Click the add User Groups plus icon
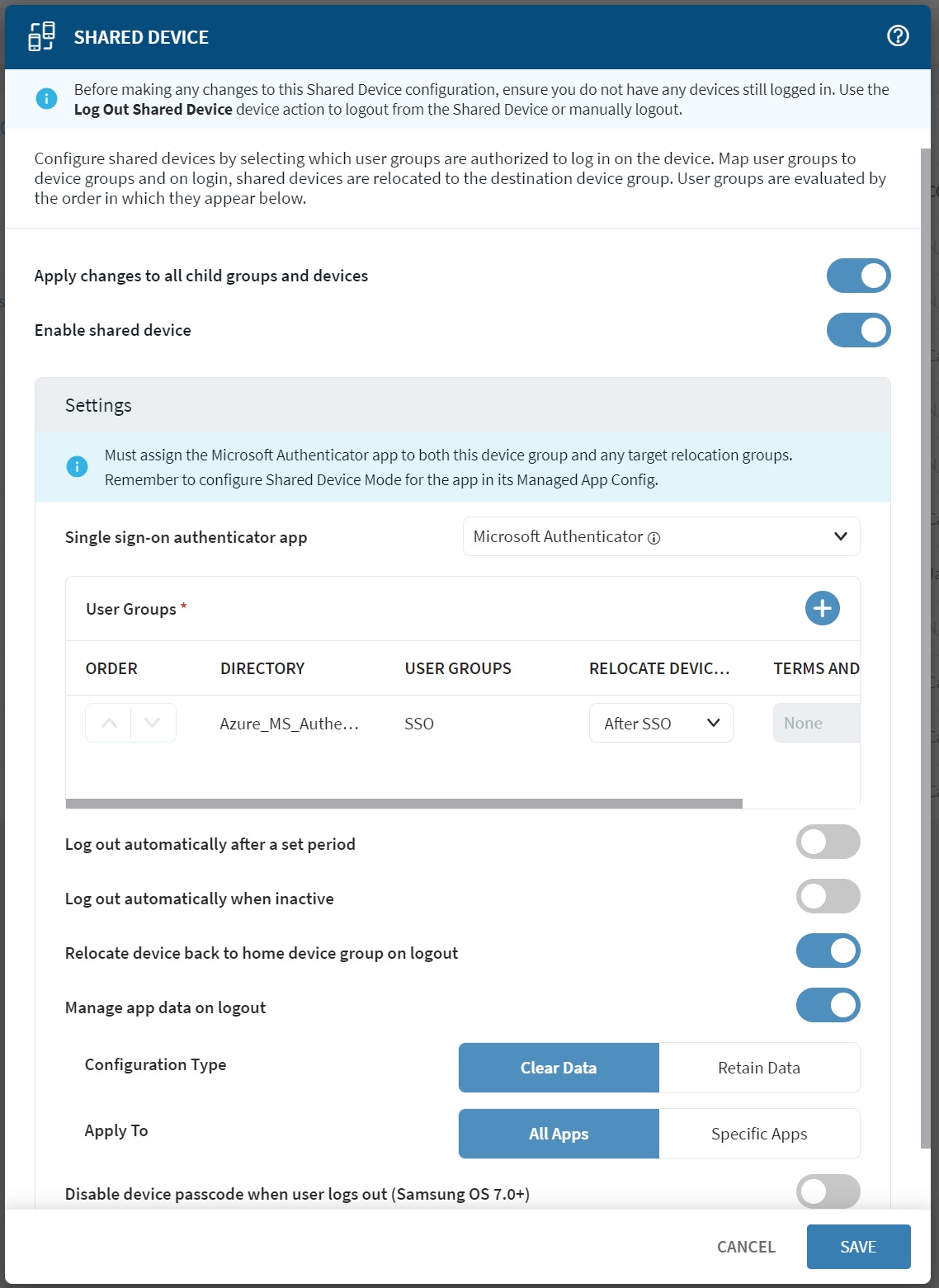The image size is (939, 1288). pos(822,608)
